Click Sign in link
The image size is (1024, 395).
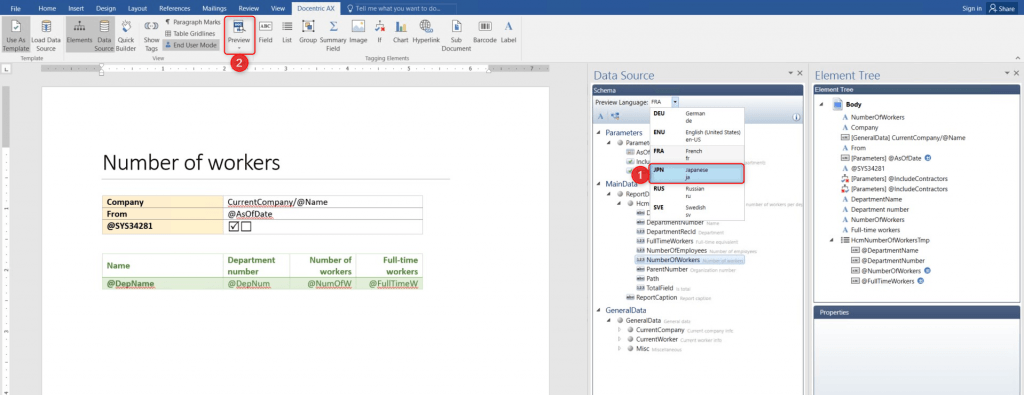tap(972, 8)
